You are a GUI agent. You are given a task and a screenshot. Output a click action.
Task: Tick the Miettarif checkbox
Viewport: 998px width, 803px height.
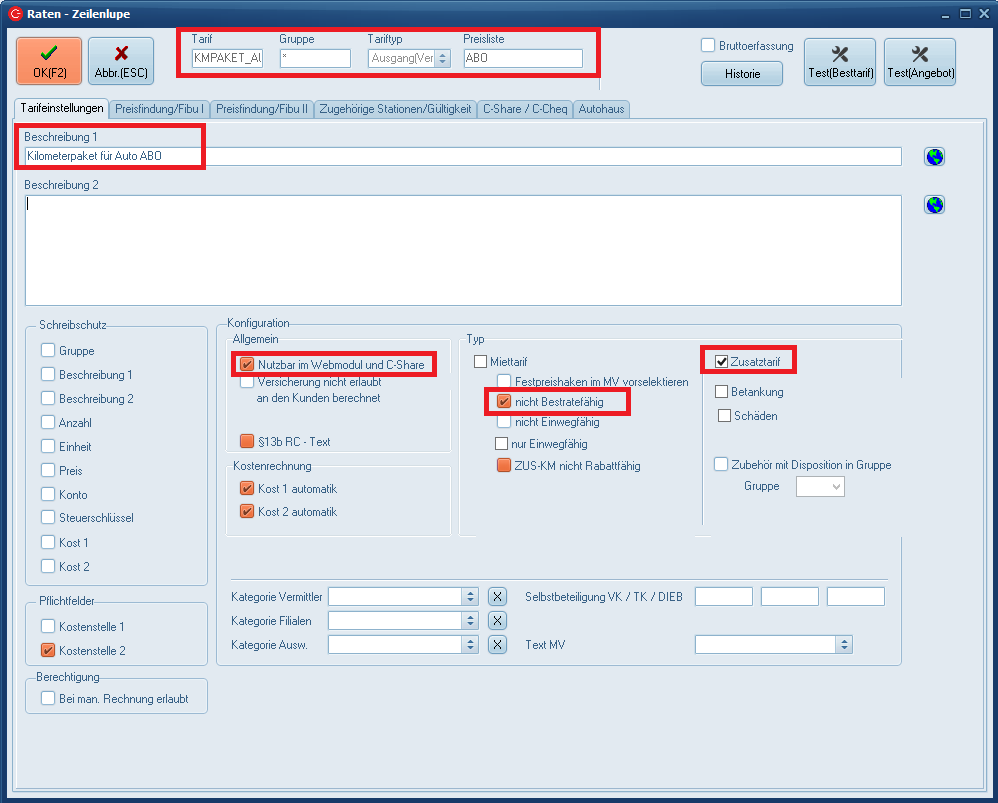[480, 361]
